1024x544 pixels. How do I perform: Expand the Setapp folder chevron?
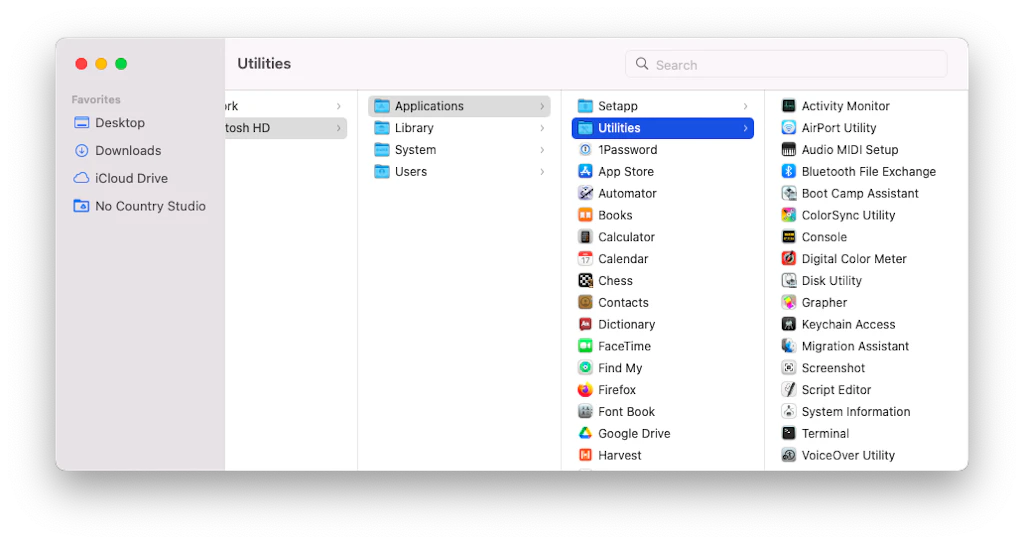745,106
